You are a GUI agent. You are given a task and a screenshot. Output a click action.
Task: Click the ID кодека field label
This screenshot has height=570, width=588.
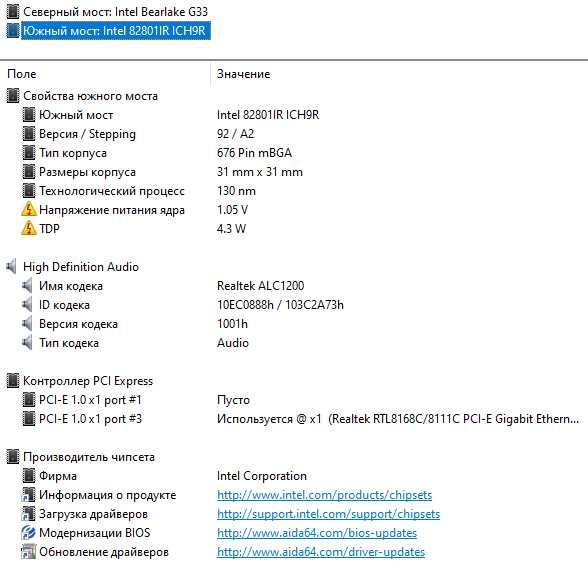tap(64, 305)
